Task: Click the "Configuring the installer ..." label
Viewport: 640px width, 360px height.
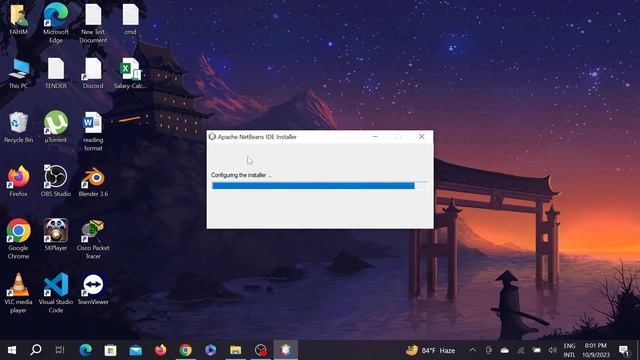Action: coord(241,175)
